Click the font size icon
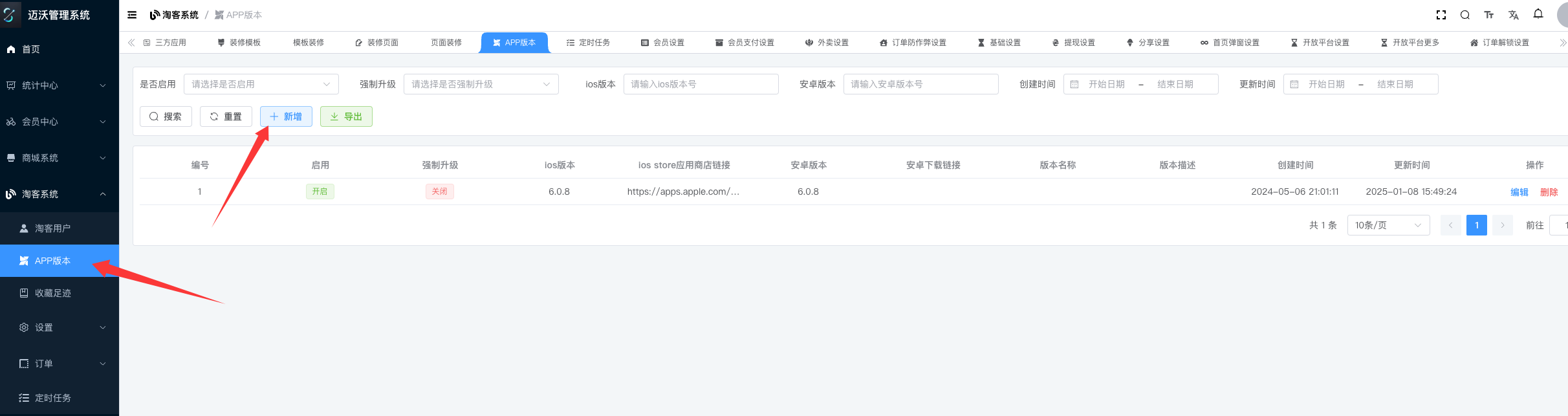The image size is (1568, 416). tap(1488, 15)
